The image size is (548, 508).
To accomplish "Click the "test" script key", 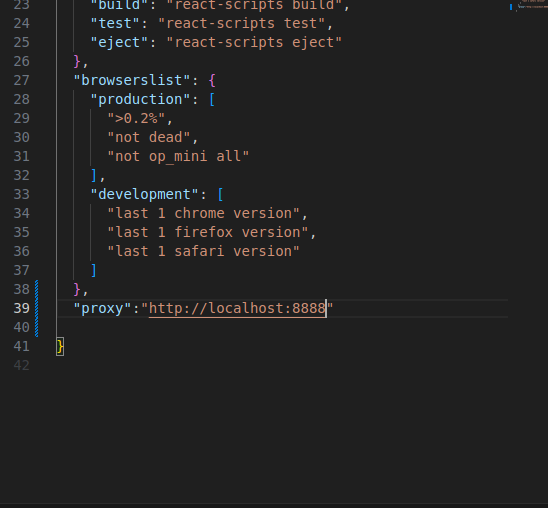I will pos(115,23).
